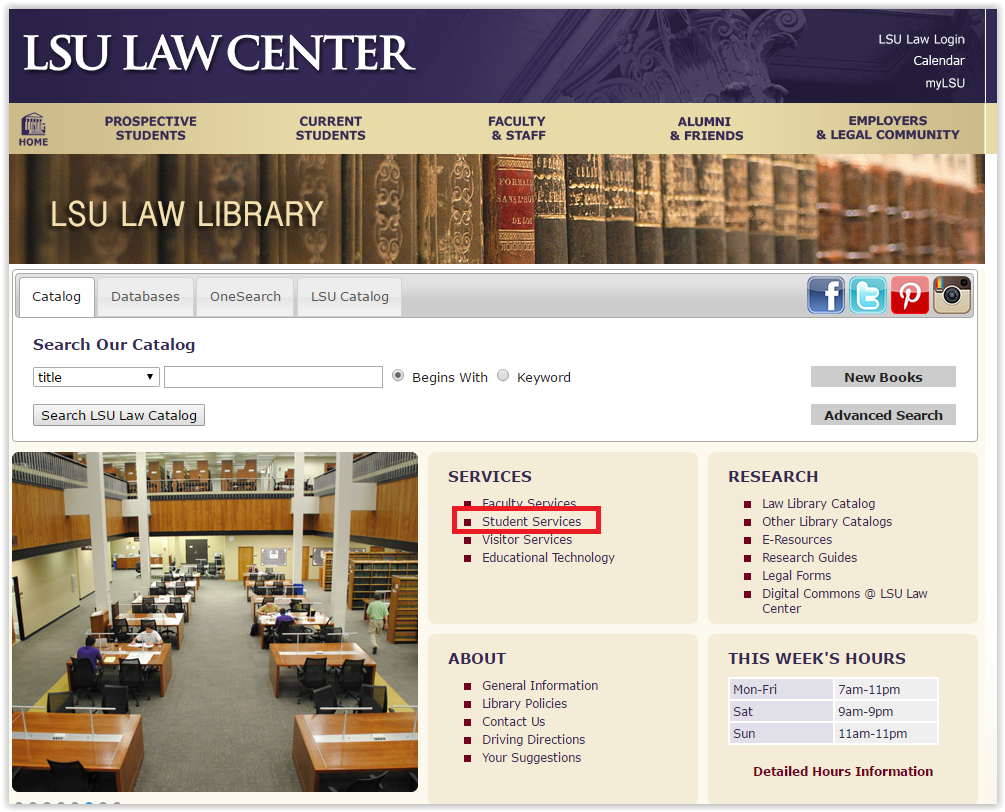The width and height of the screenshot is (1005, 812).
Task: Open Employers & Legal Community menu
Action: [x=888, y=128]
